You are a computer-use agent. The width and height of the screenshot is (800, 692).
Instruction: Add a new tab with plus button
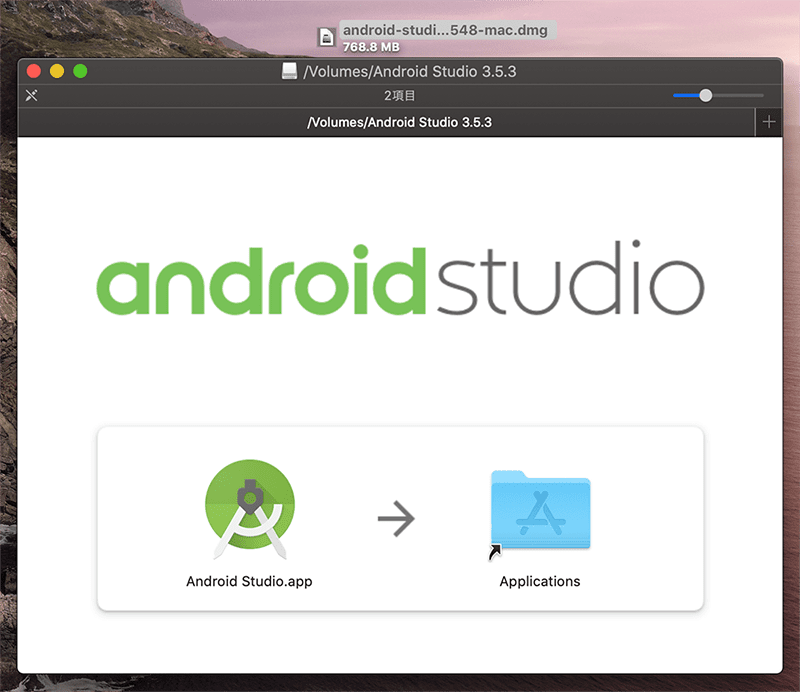769,122
